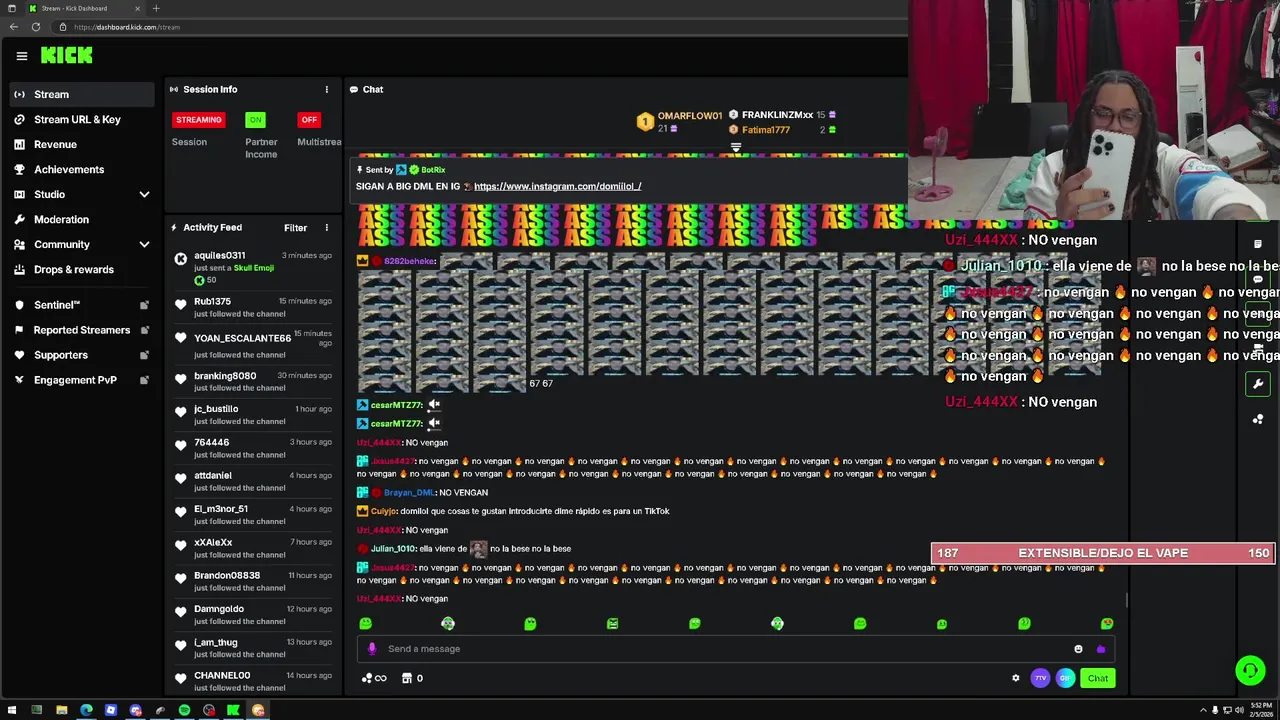Click the channel points infinity icon
The height and width of the screenshot is (720, 1280).
(374, 678)
